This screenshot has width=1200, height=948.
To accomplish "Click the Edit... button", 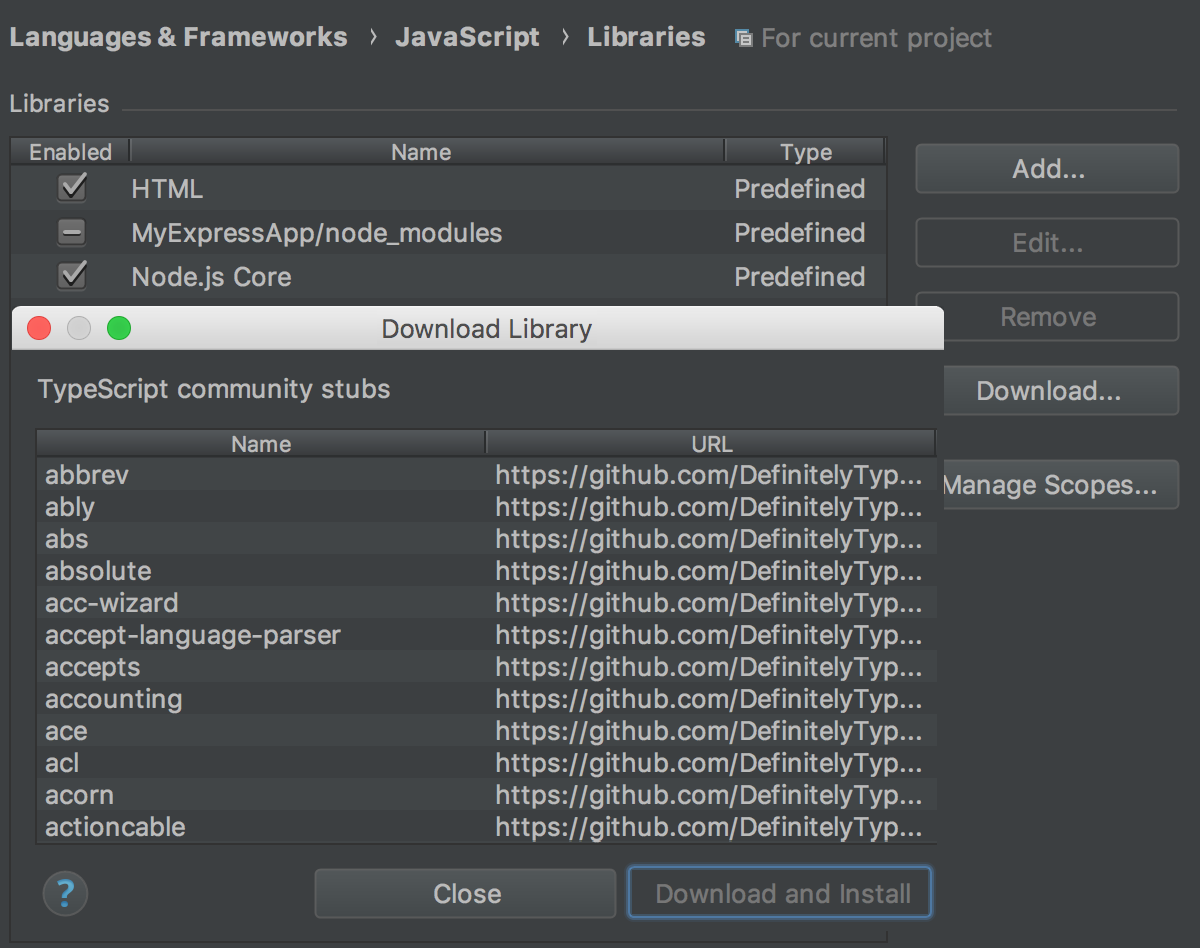I will pos(1047,243).
